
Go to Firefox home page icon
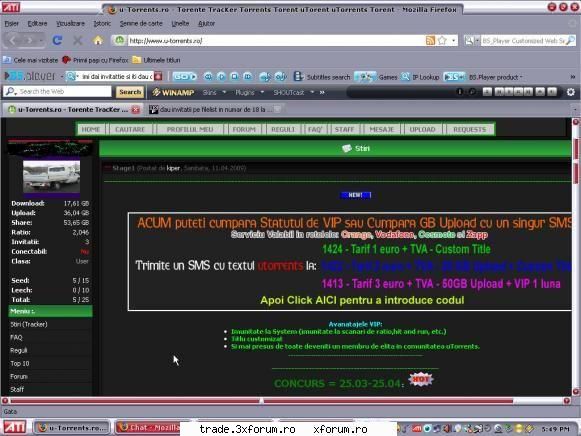pos(98,40)
